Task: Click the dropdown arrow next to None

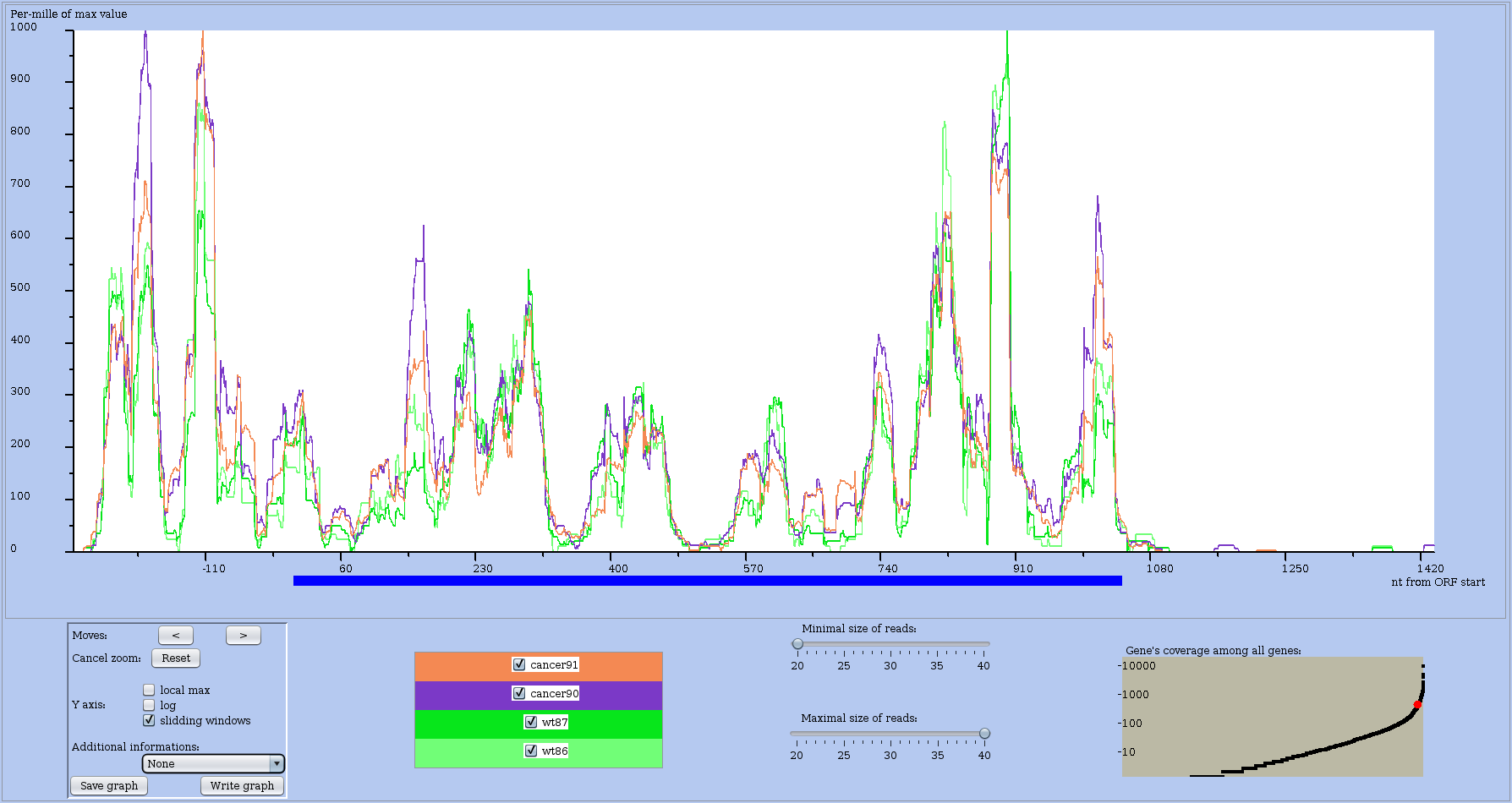Action: [276, 764]
